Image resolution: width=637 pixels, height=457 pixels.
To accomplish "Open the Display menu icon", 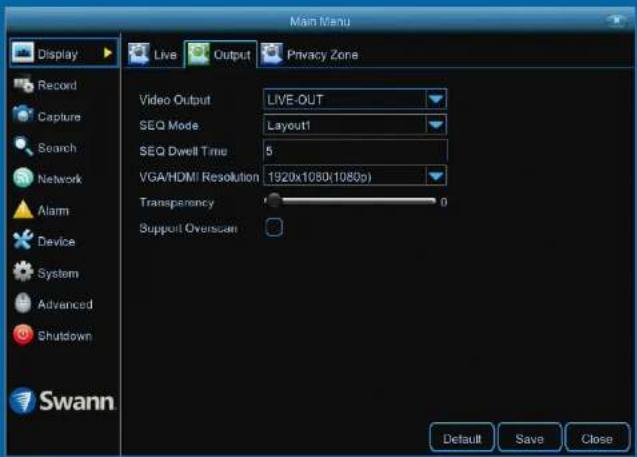I will 23,52.
